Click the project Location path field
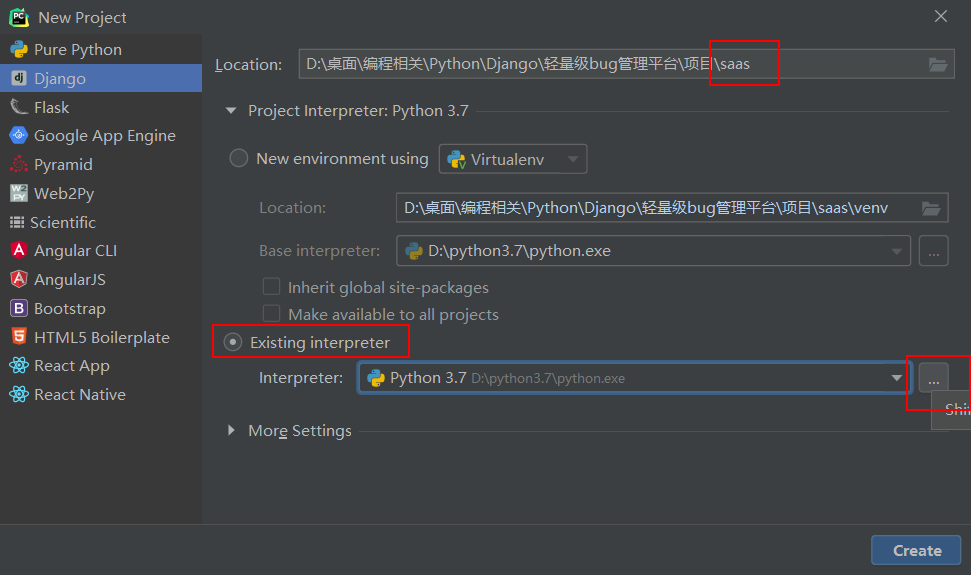The height and width of the screenshot is (575, 971). 626,64
